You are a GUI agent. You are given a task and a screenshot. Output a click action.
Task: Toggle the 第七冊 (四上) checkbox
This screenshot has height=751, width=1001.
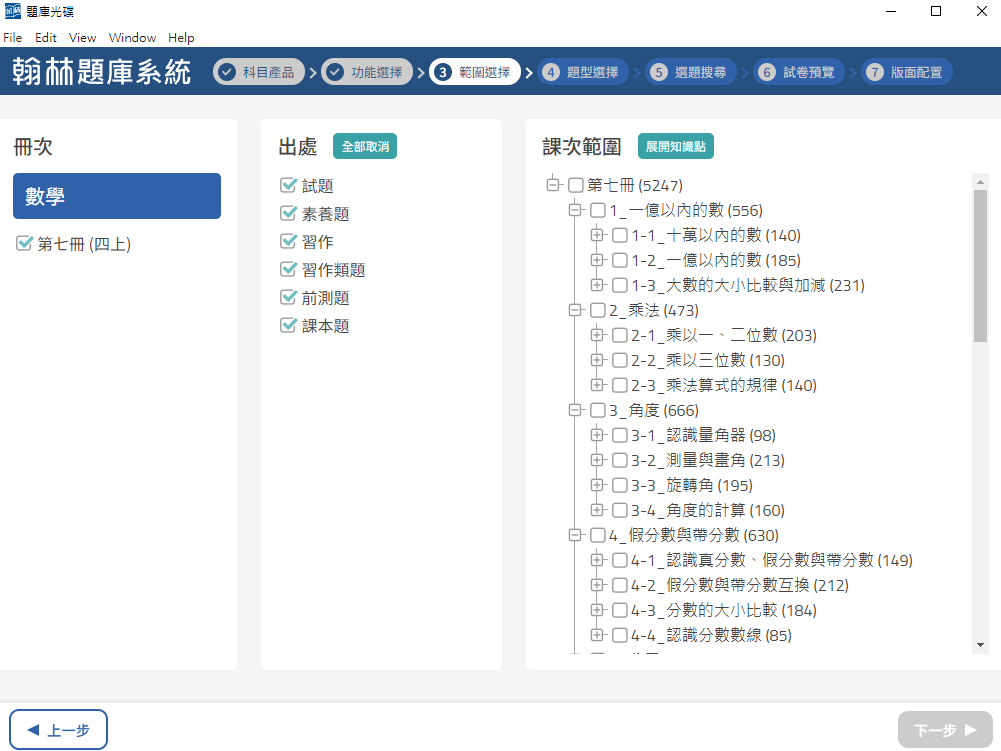click(25, 244)
